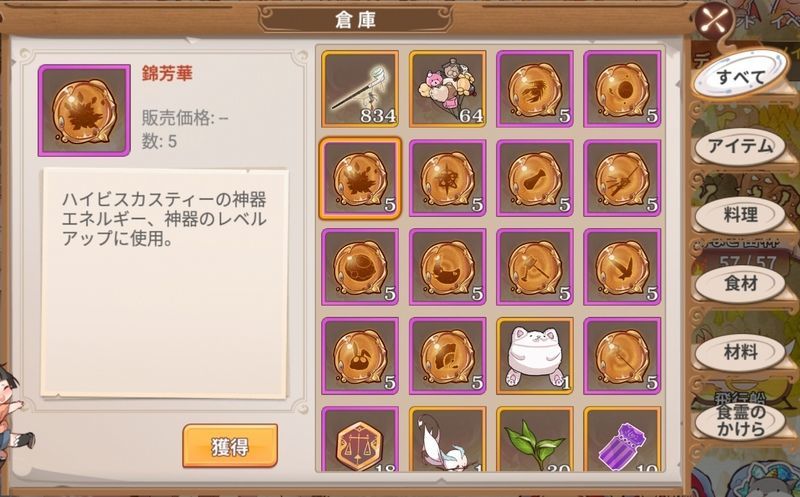Select the white cat plush item
This screenshot has width=800, height=497.
click(535, 356)
